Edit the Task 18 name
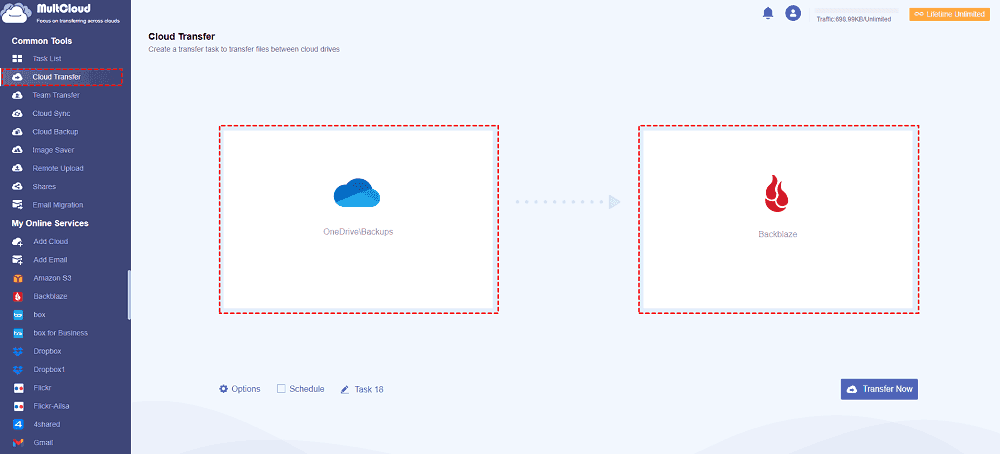Image resolution: width=1000 pixels, height=454 pixels. point(369,389)
